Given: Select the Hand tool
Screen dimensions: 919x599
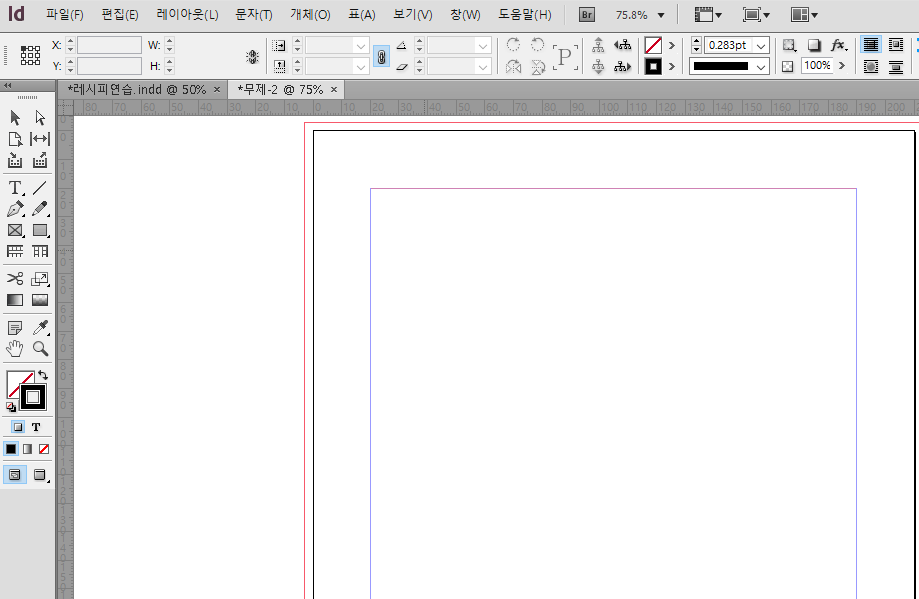Looking at the screenshot, I should click(15, 349).
